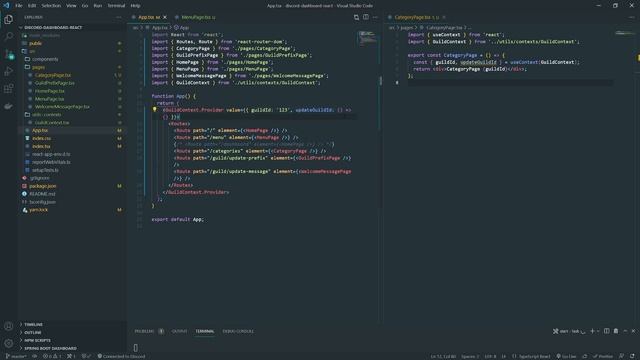Open the new terminal dropdown arrow

click(598, 331)
